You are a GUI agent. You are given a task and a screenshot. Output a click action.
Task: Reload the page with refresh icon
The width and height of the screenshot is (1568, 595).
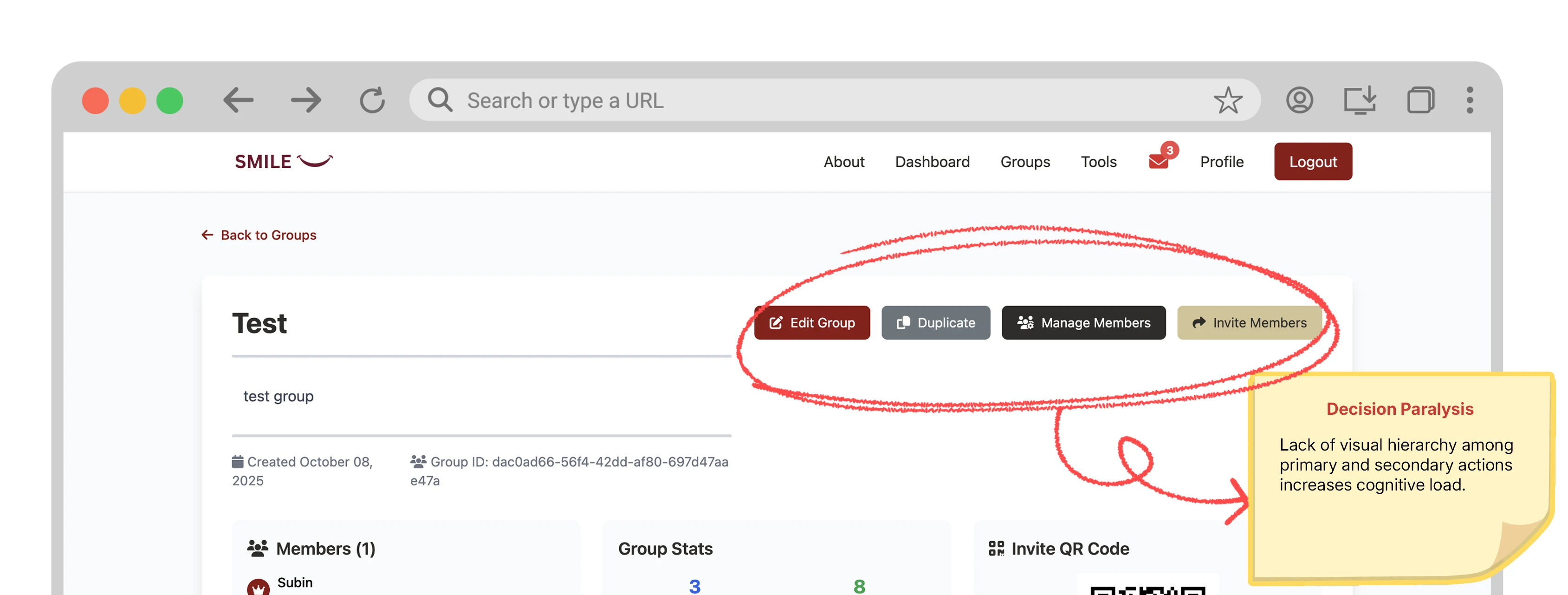click(372, 100)
